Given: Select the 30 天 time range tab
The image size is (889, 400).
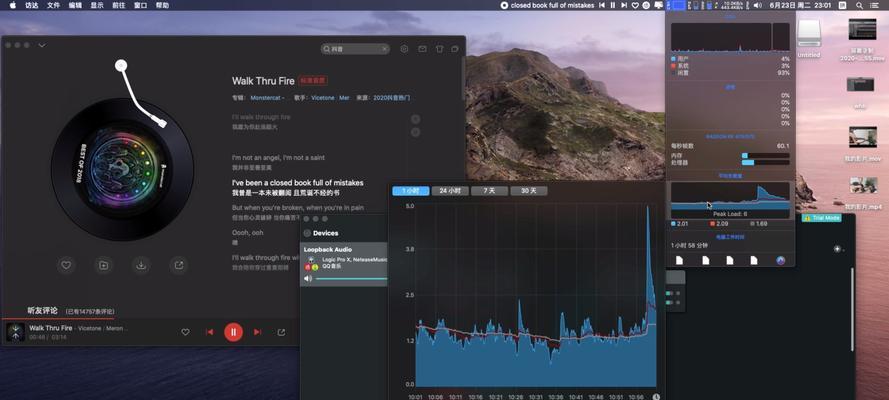Looking at the screenshot, I should point(529,191).
